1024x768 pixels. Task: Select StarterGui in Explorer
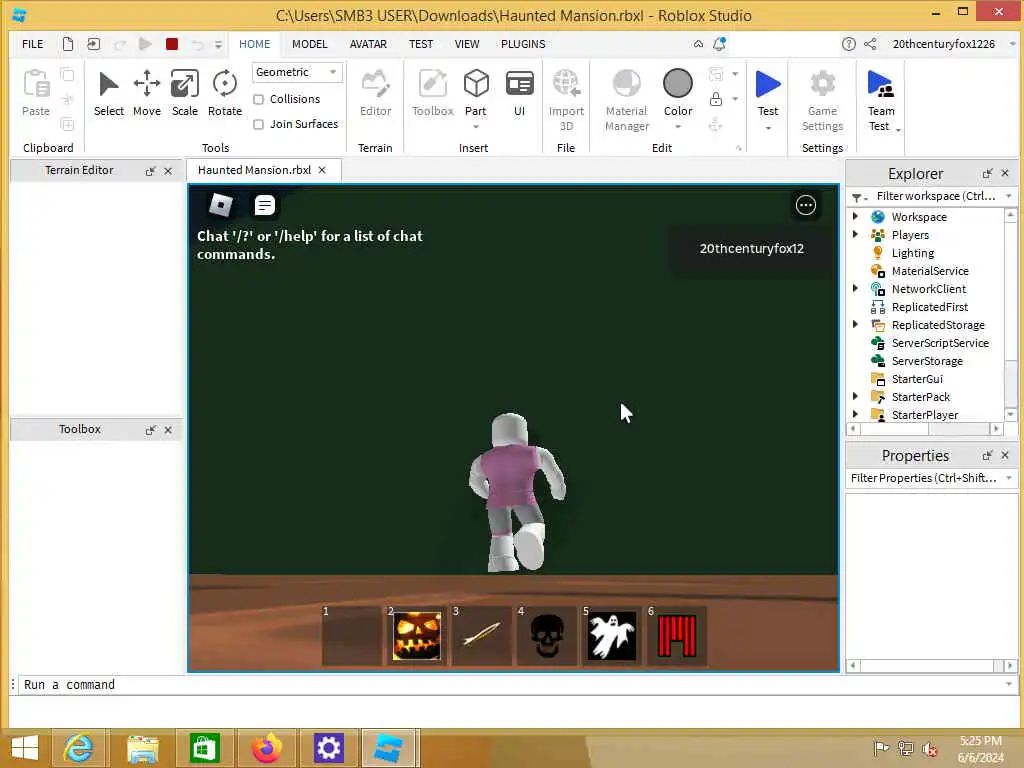[x=917, y=379]
